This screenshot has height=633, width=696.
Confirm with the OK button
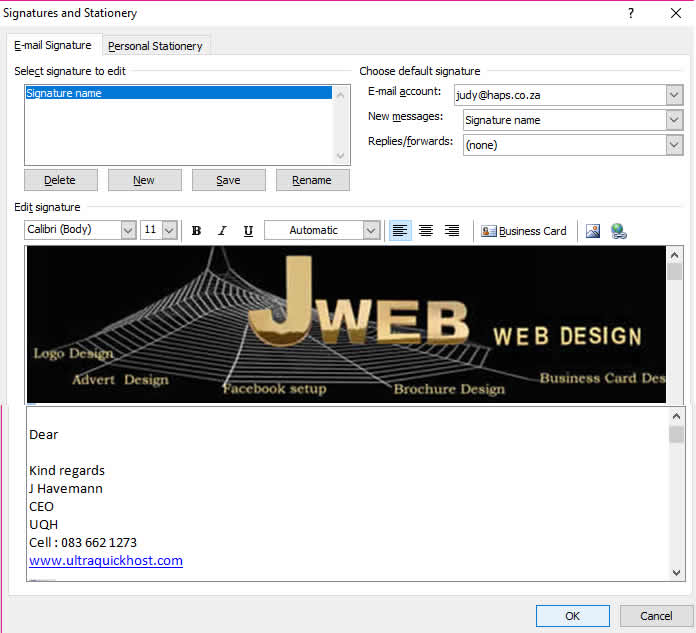(572, 616)
